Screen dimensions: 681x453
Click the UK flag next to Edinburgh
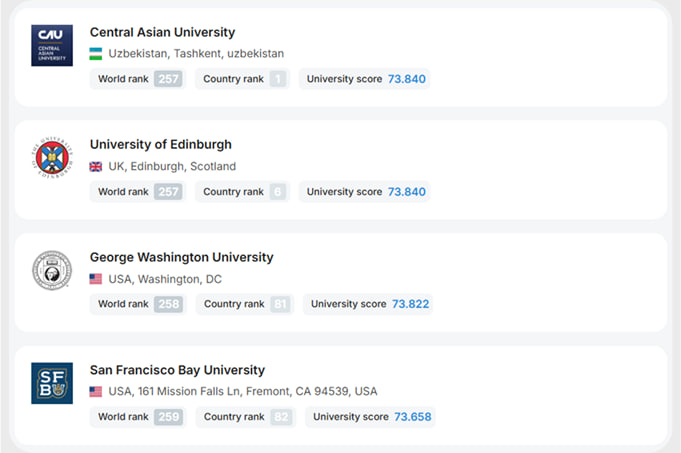coord(96,166)
